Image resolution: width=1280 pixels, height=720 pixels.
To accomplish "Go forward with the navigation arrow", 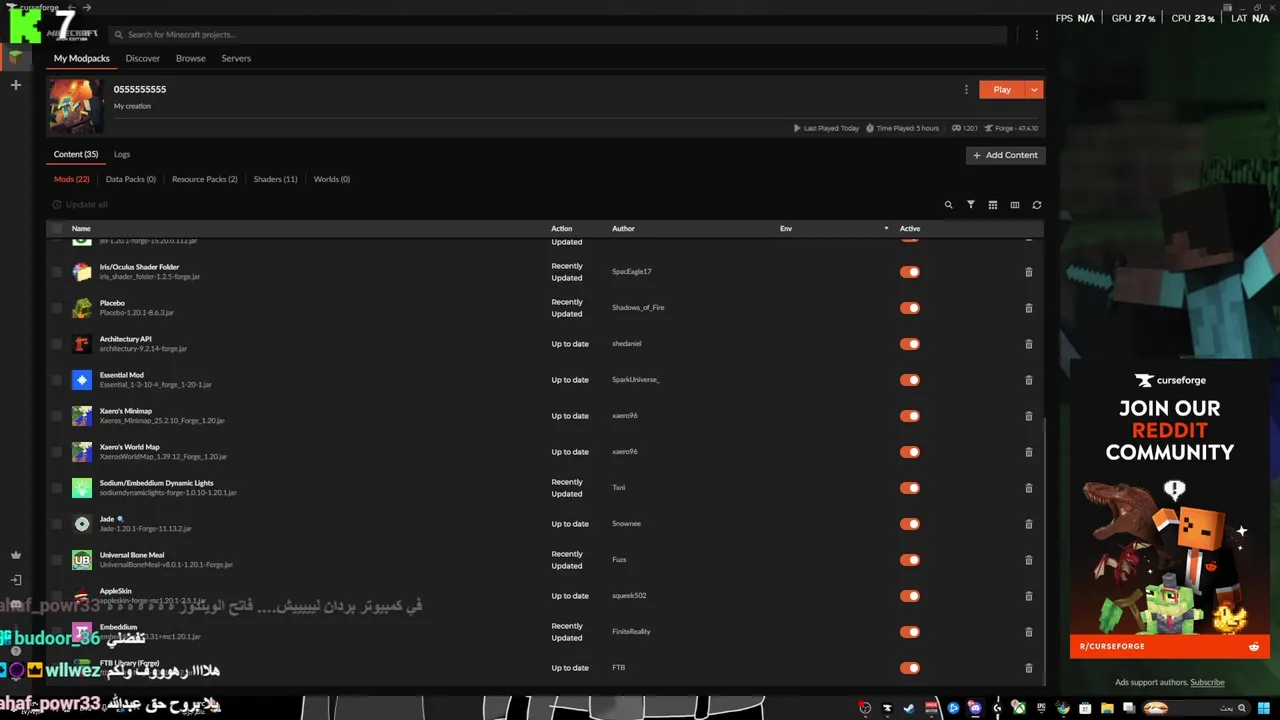I will coord(87,8).
